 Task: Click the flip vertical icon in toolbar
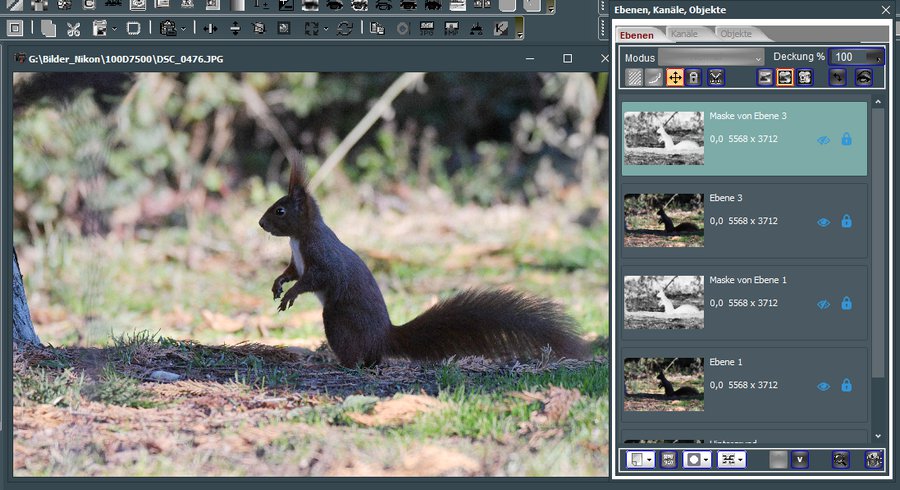(x=235, y=28)
